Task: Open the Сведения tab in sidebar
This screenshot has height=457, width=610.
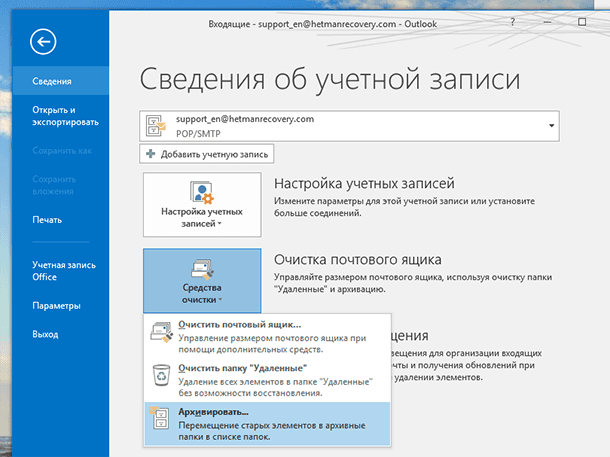Action: (61, 81)
